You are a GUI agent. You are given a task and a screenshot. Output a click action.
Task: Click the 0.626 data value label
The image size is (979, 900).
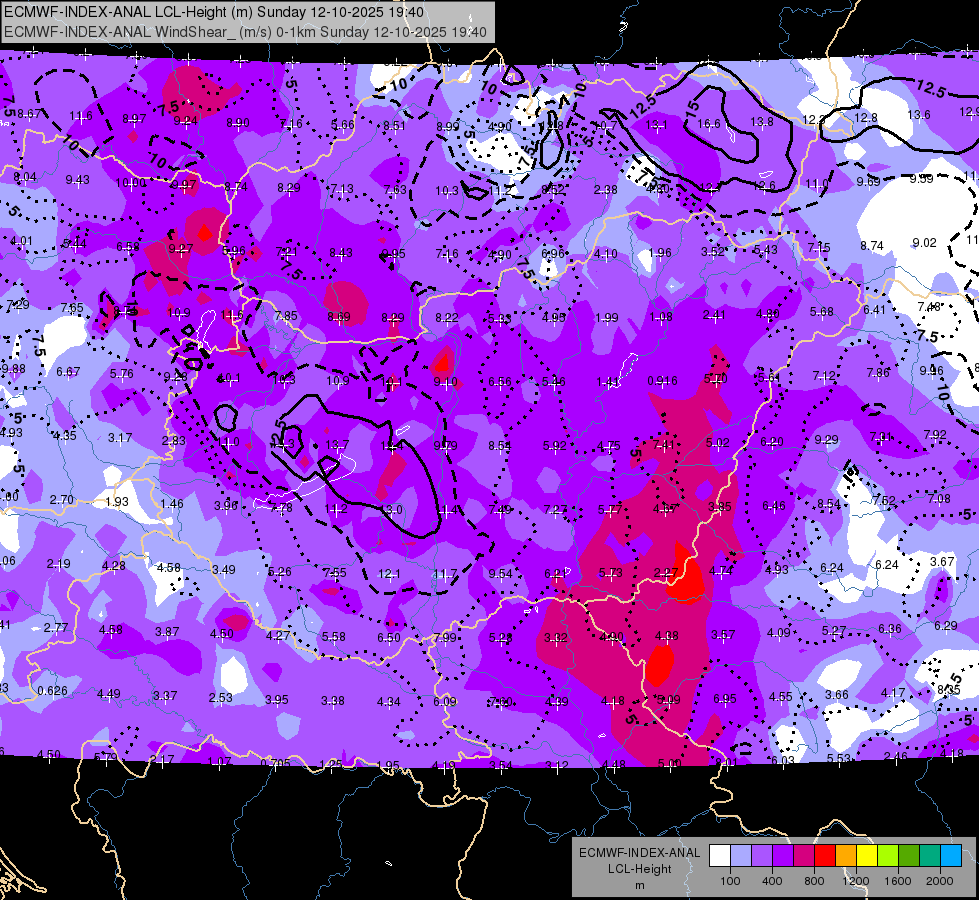point(52,690)
